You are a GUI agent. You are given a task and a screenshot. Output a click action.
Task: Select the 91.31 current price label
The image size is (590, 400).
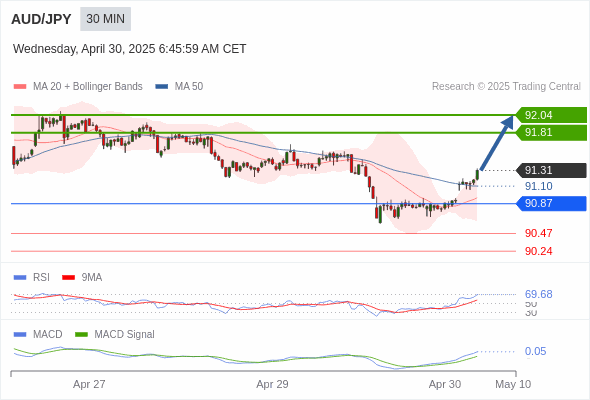pos(551,170)
